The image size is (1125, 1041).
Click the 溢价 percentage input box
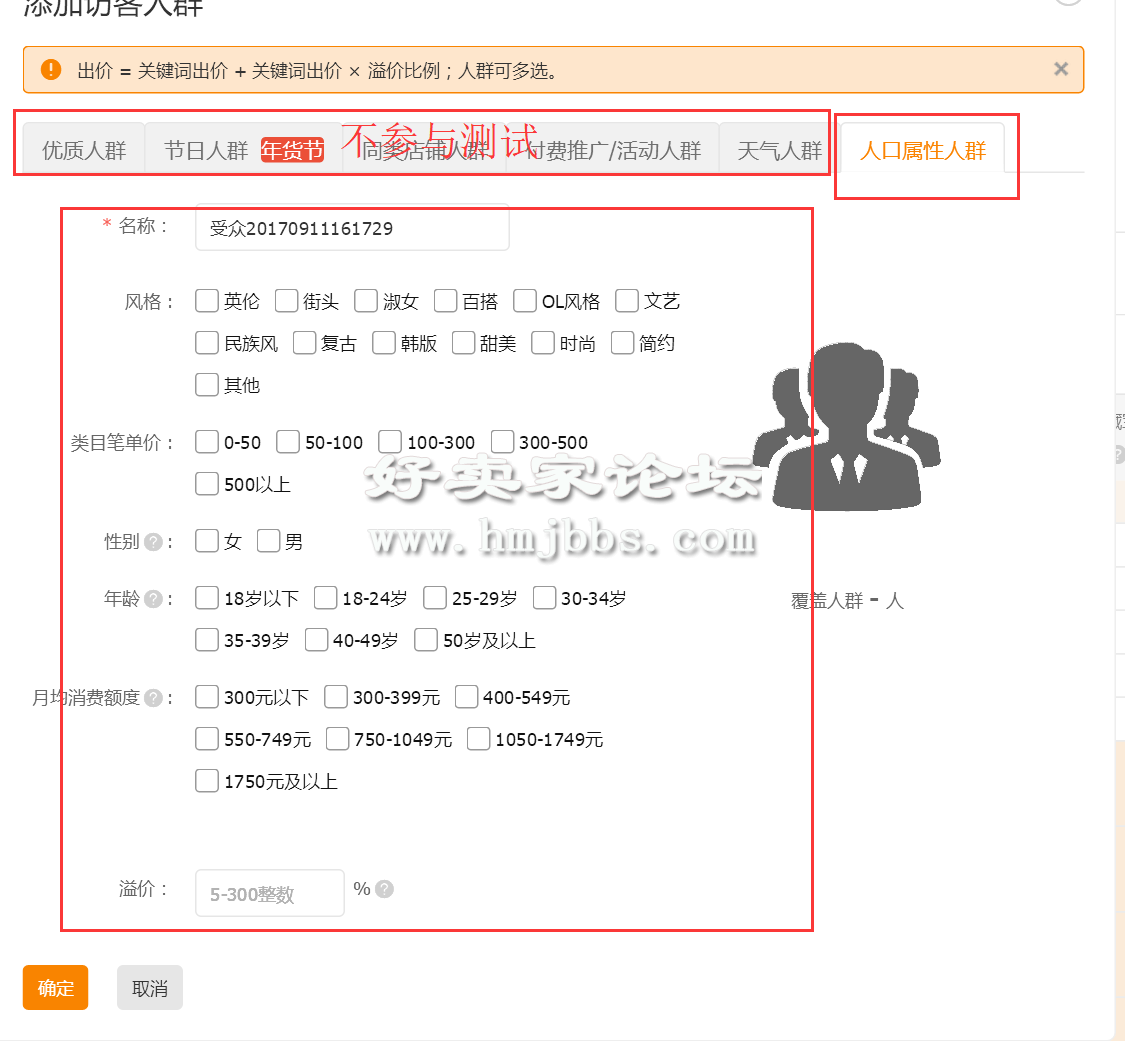pos(270,893)
